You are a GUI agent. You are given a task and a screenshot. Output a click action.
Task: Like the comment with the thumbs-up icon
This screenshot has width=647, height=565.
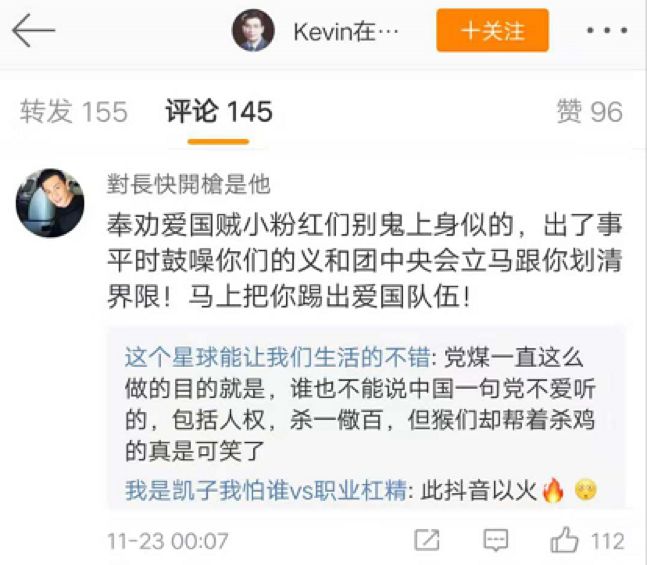click(564, 540)
